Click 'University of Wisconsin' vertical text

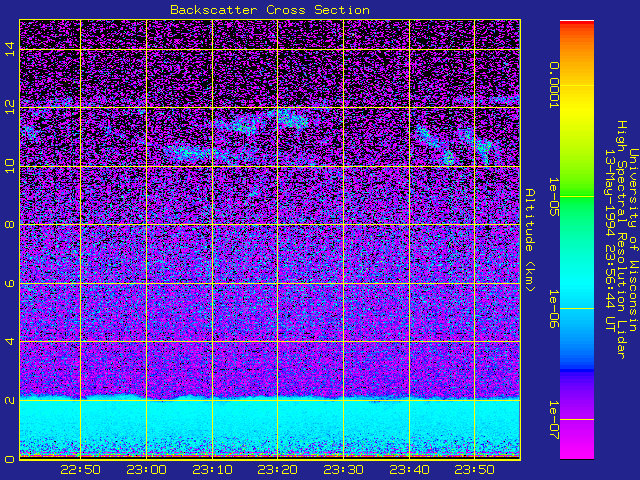[x=633, y=240]
